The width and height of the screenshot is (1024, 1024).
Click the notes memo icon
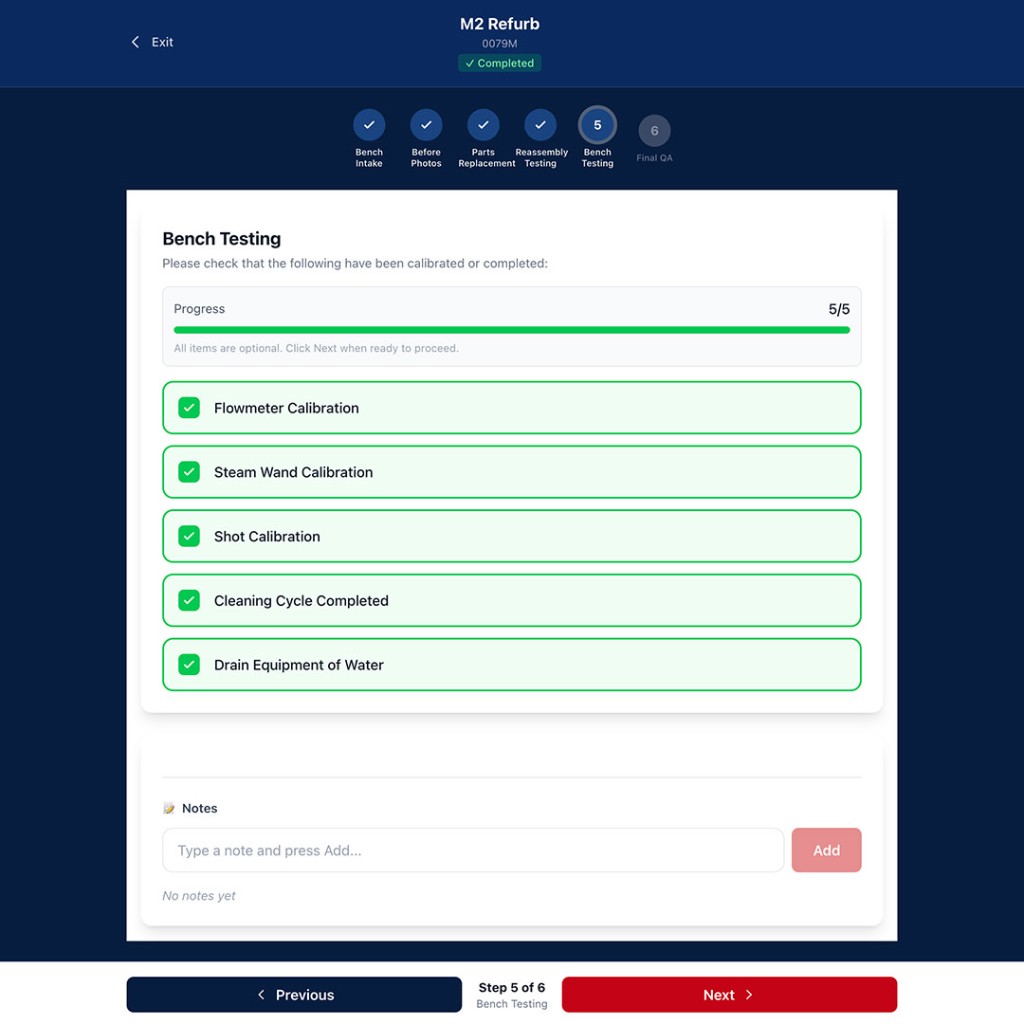point(169,808)
